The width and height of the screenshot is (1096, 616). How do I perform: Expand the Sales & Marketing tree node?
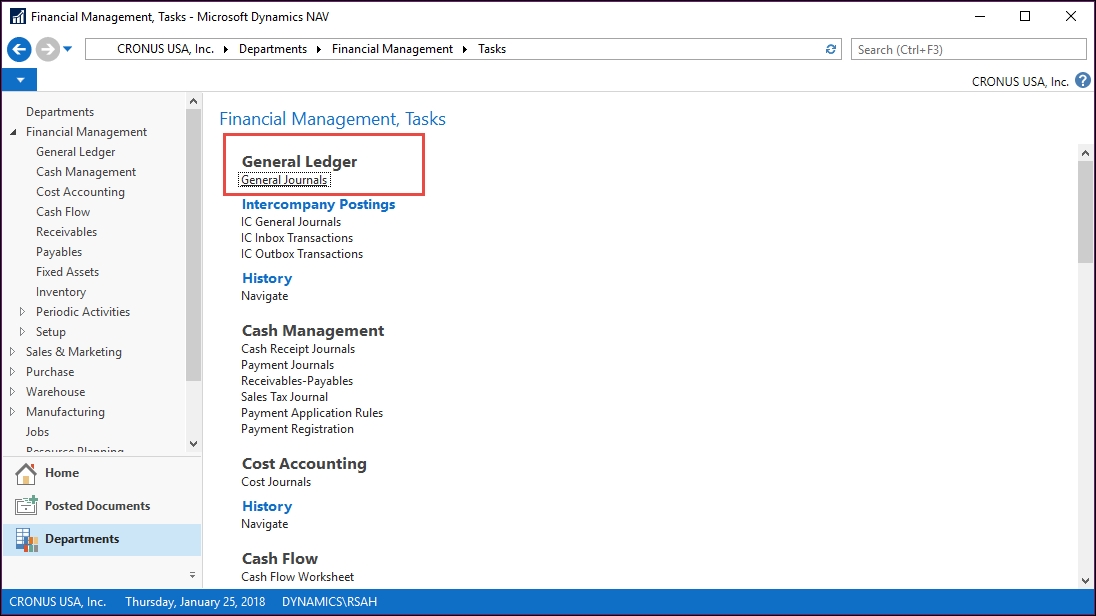pos(13,352)
